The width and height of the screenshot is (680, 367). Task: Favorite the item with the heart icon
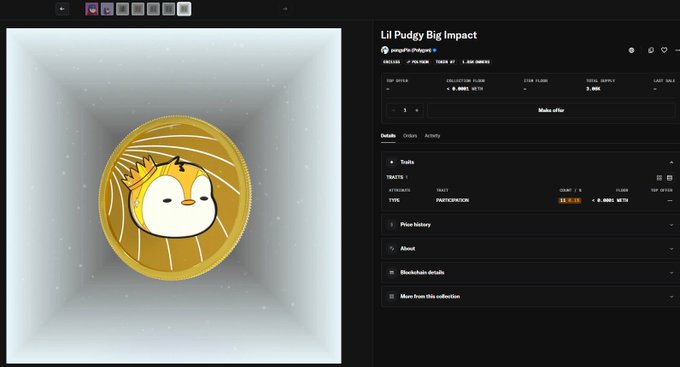tap(664, 50)
